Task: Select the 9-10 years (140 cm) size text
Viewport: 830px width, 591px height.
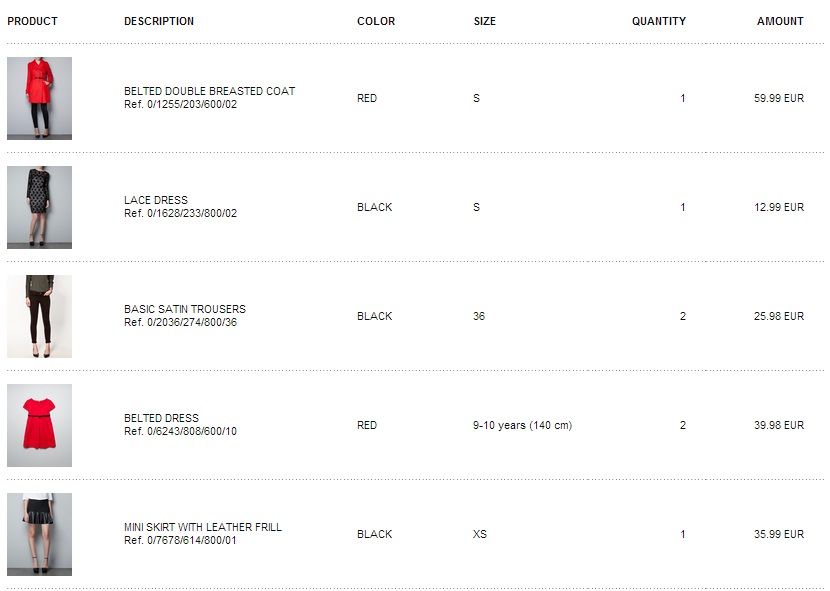Action: [522, 425]
